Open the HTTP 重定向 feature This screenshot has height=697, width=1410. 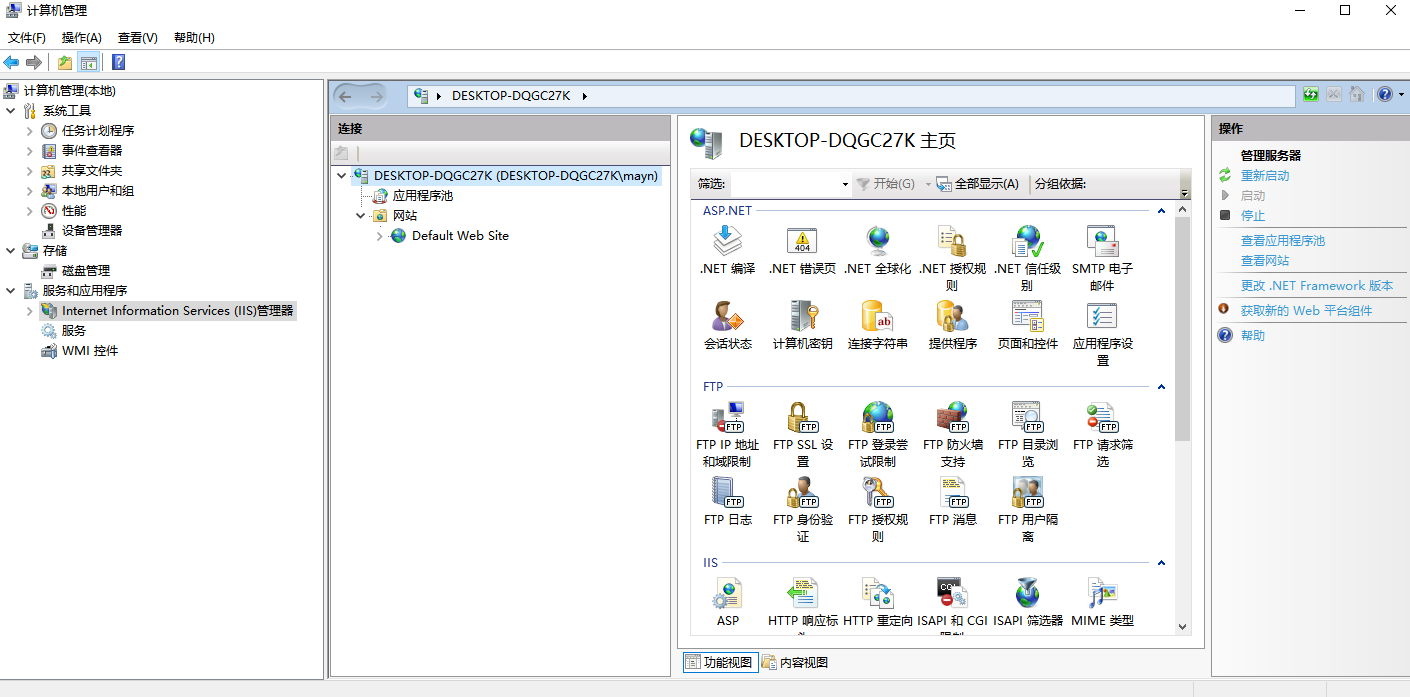pyautogui.click(x=877, y=597)
